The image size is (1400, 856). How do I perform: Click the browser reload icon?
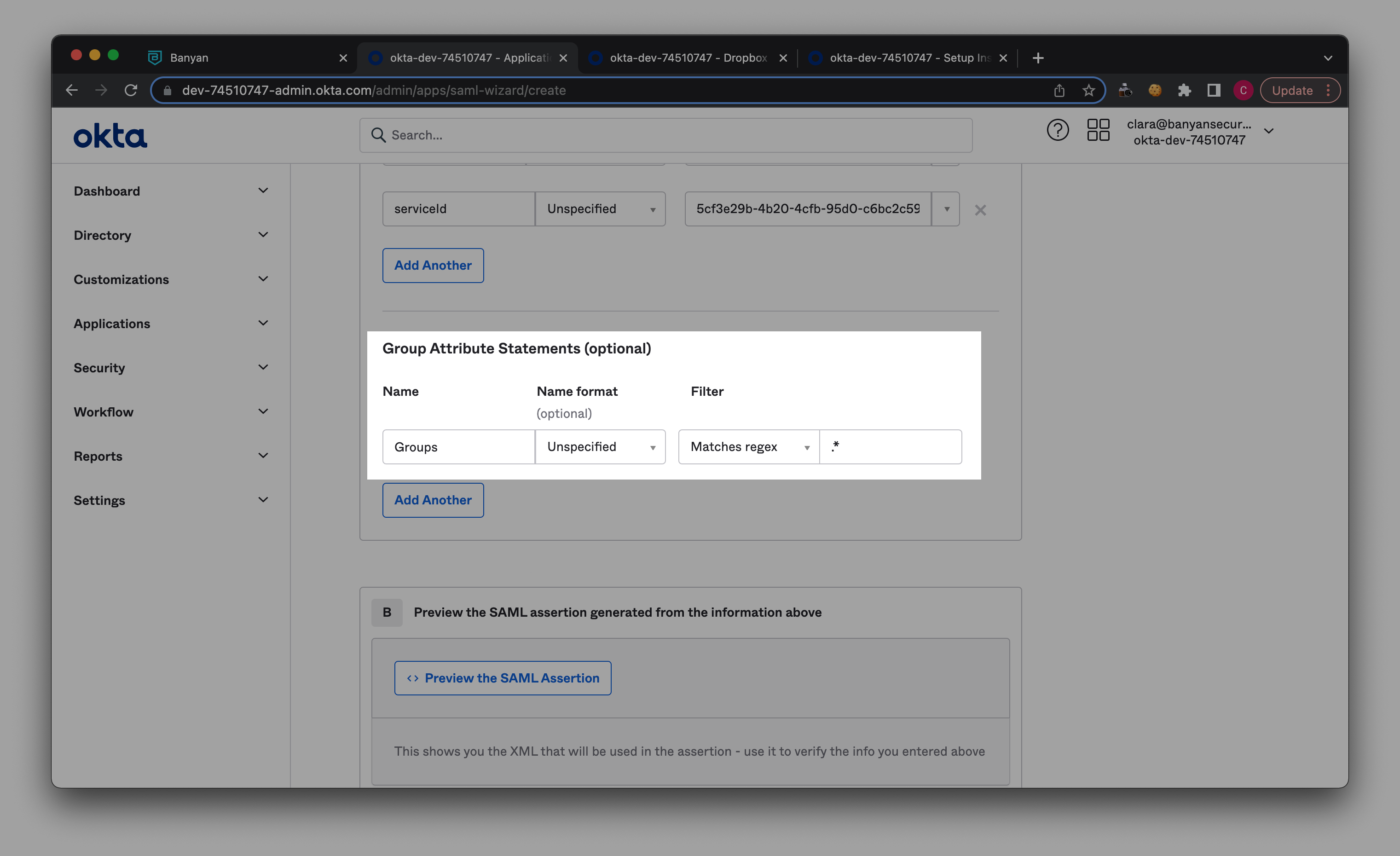coord(131,90)
